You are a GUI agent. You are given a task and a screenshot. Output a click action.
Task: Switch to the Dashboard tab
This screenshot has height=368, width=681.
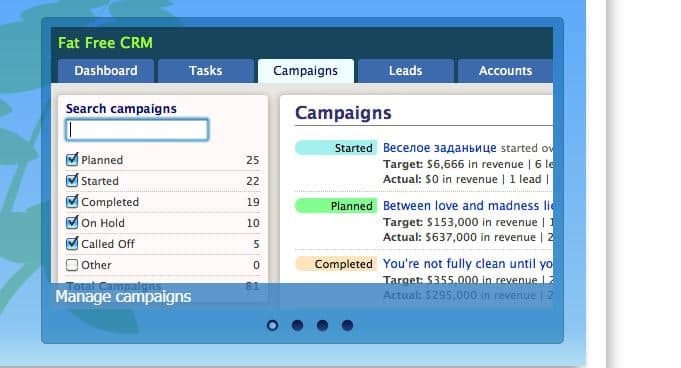(106, 71)
